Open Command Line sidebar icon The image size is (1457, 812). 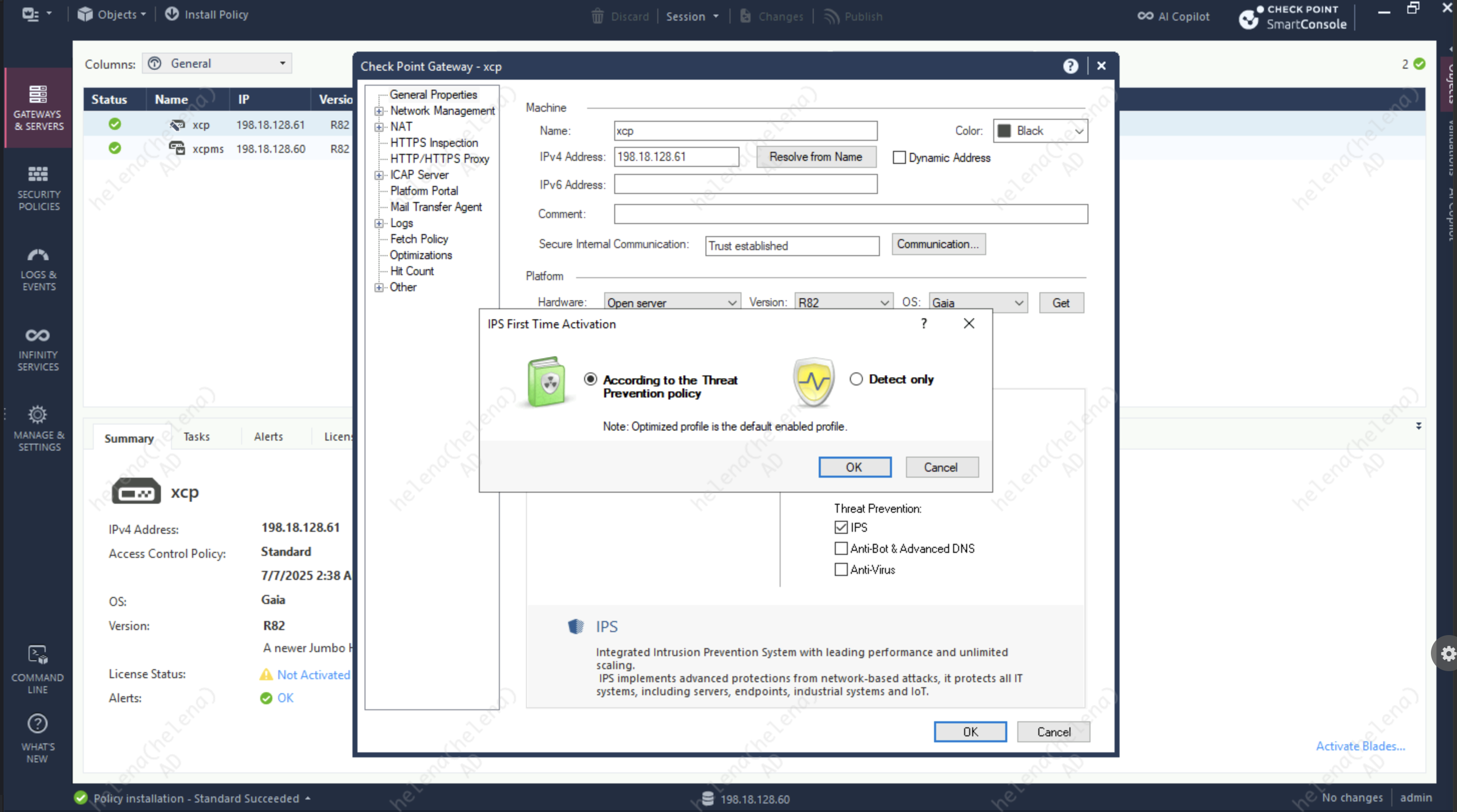[x=38, y=656]
